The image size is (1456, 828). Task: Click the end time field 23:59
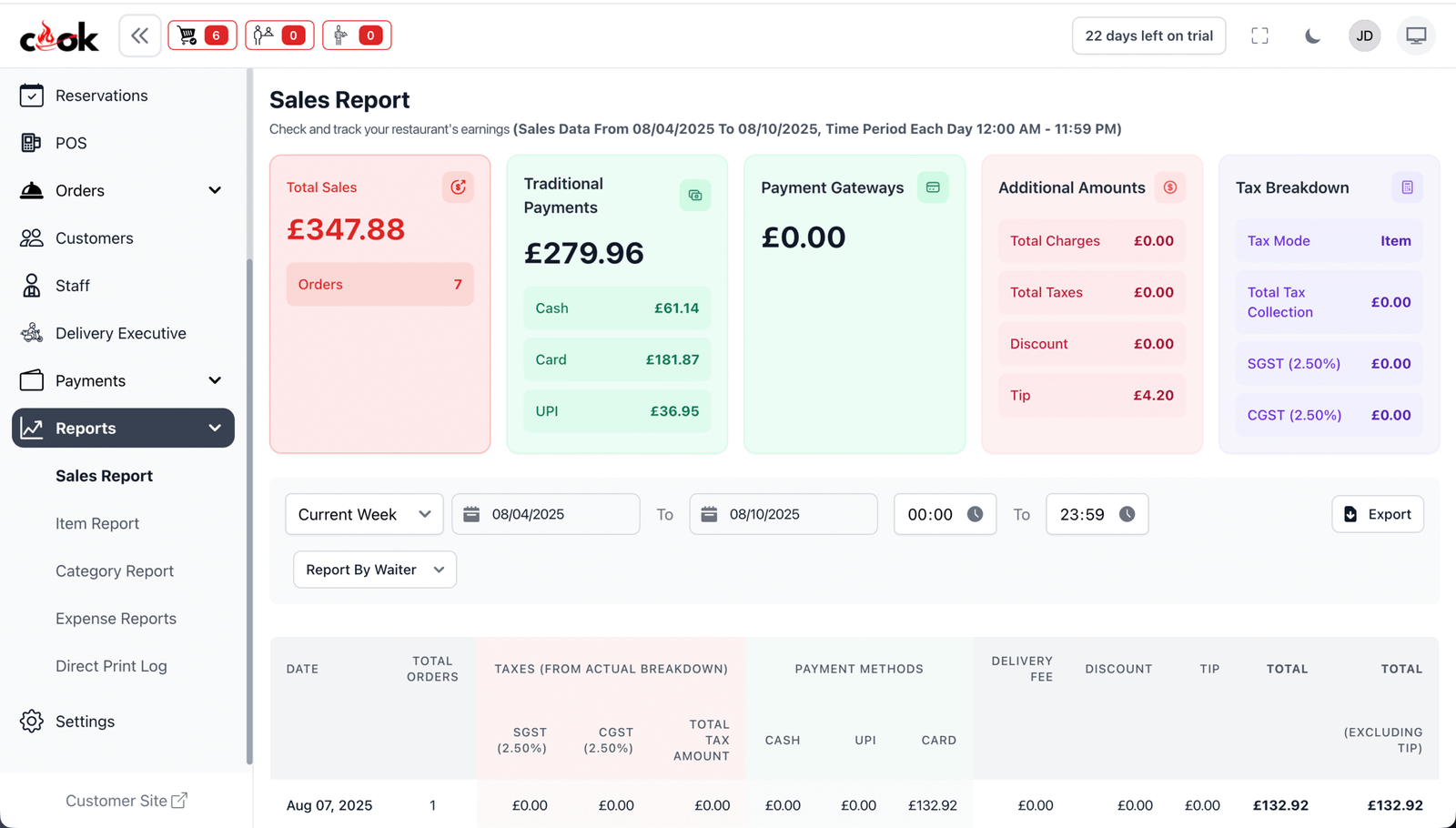pos(1097,514)
